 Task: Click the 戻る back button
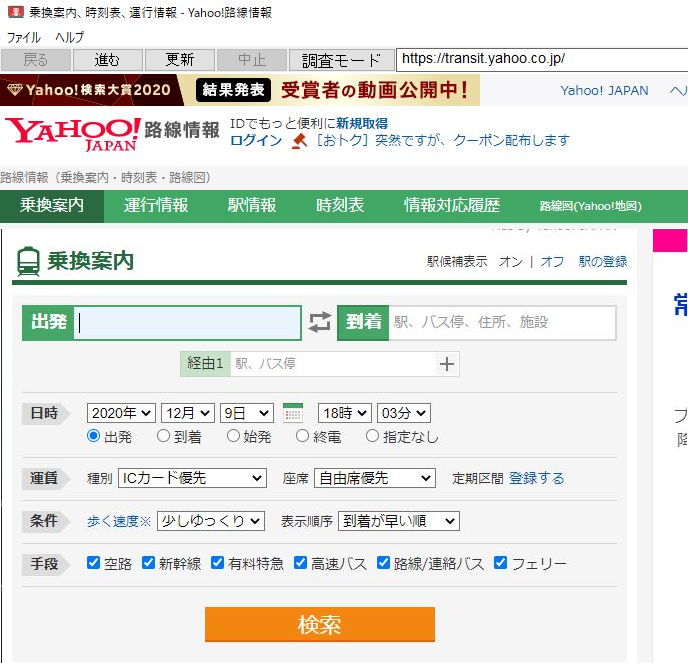[x=36, y=60]
